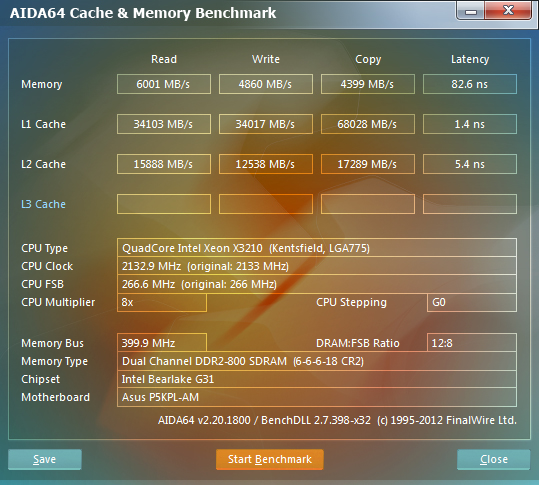The height and width of the screenshot is (485, 539).
Task: Click the DRAM:FSB Ratio 12:8 field
Action: (472, 343)
